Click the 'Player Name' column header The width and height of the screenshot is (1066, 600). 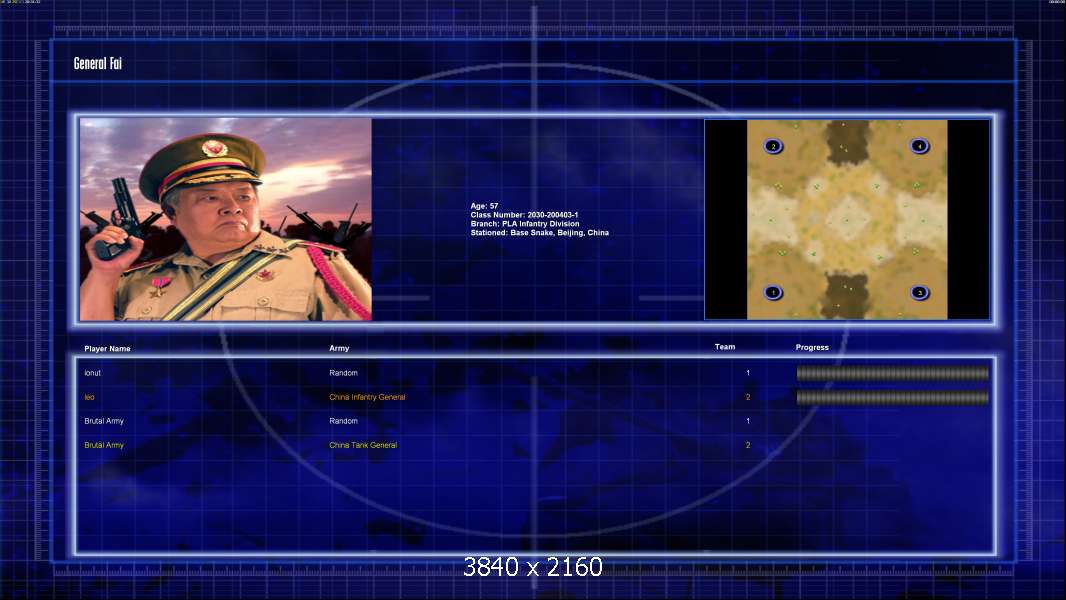(x=107, y=349)
